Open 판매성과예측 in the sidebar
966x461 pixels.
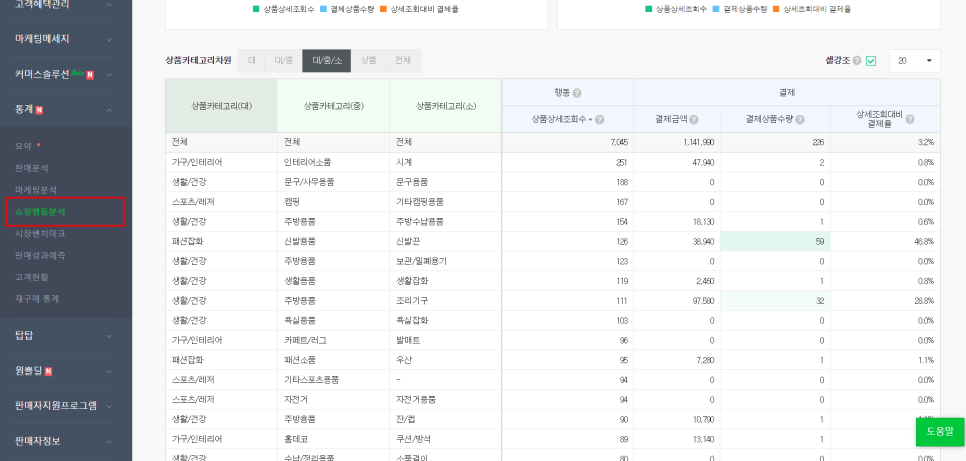[40, 255]
